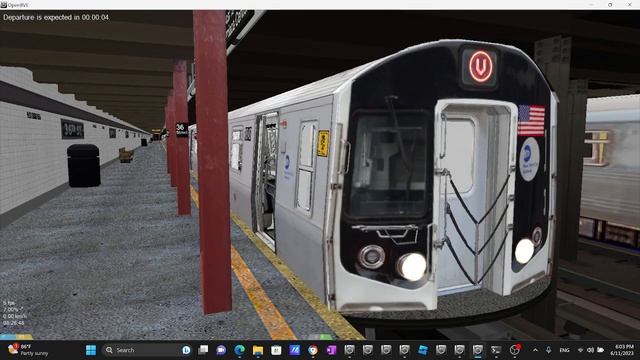Open OneNote from the taskbar
This screenshot has height=360, width=640.
331,350
